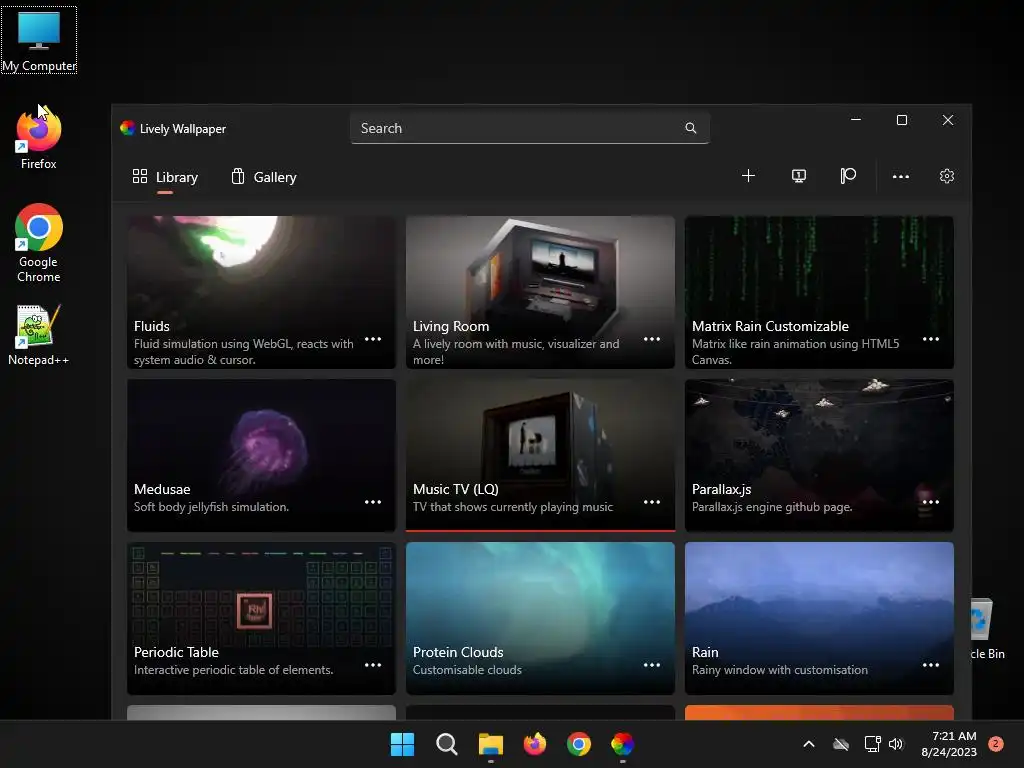Click the Lively Wallpaper logo in title bar
The image size is (1024, 768).
tap(127, 128)
